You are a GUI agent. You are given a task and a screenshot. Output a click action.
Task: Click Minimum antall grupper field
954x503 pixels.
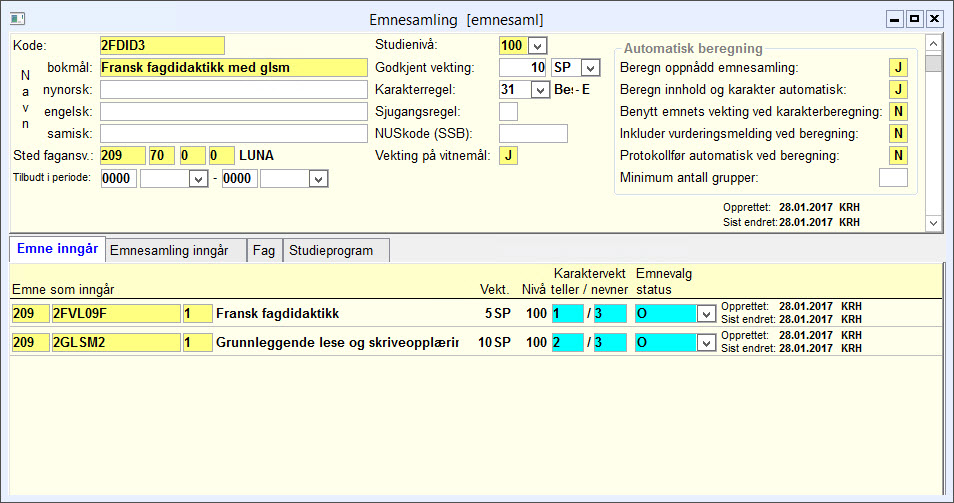893,178
